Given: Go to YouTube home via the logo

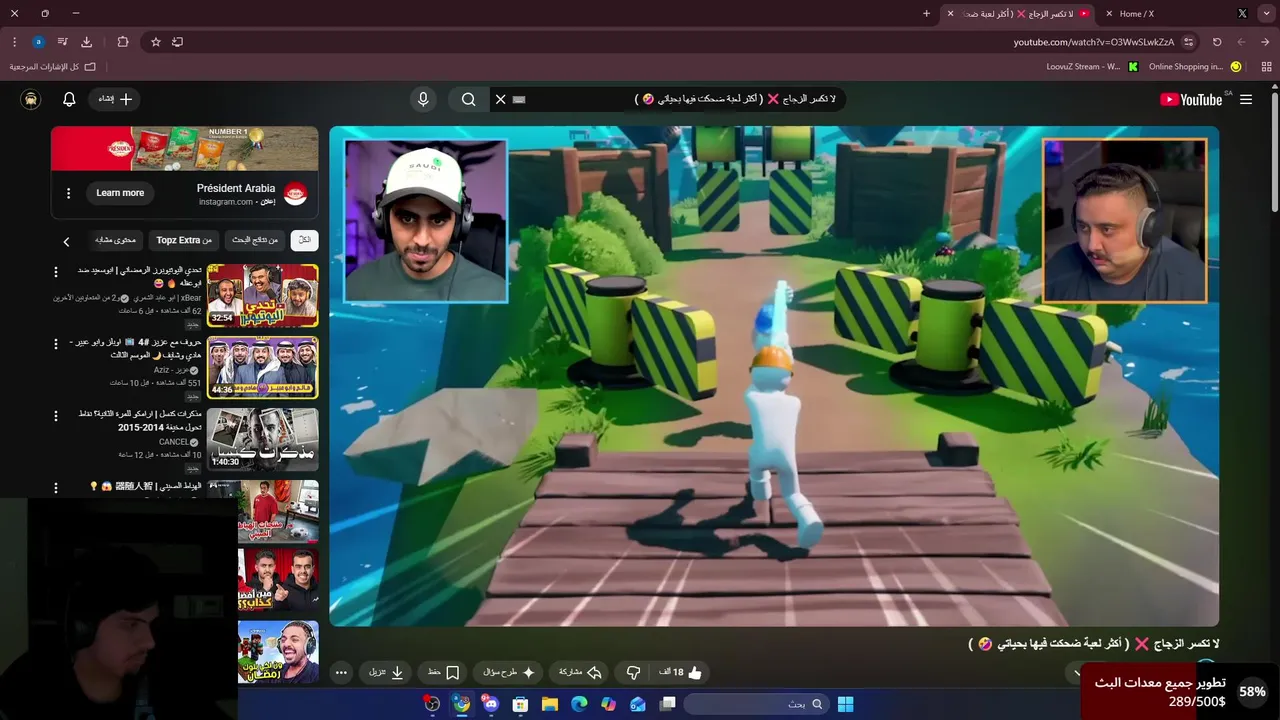Looking at the screenshot, I should tap(1191, 99).
